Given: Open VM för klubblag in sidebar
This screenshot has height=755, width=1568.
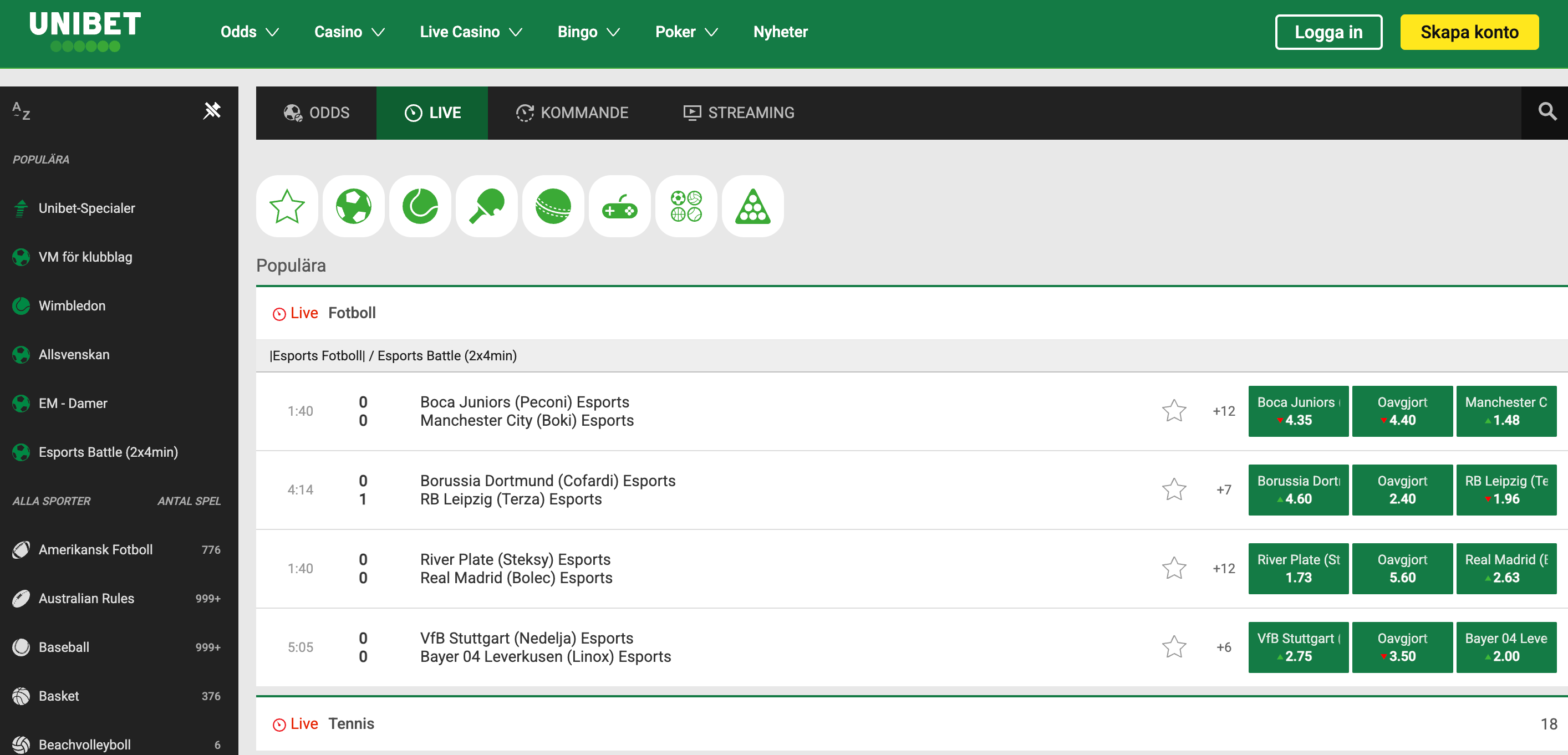Looking at the screenshot, I should tap(119, 257).
